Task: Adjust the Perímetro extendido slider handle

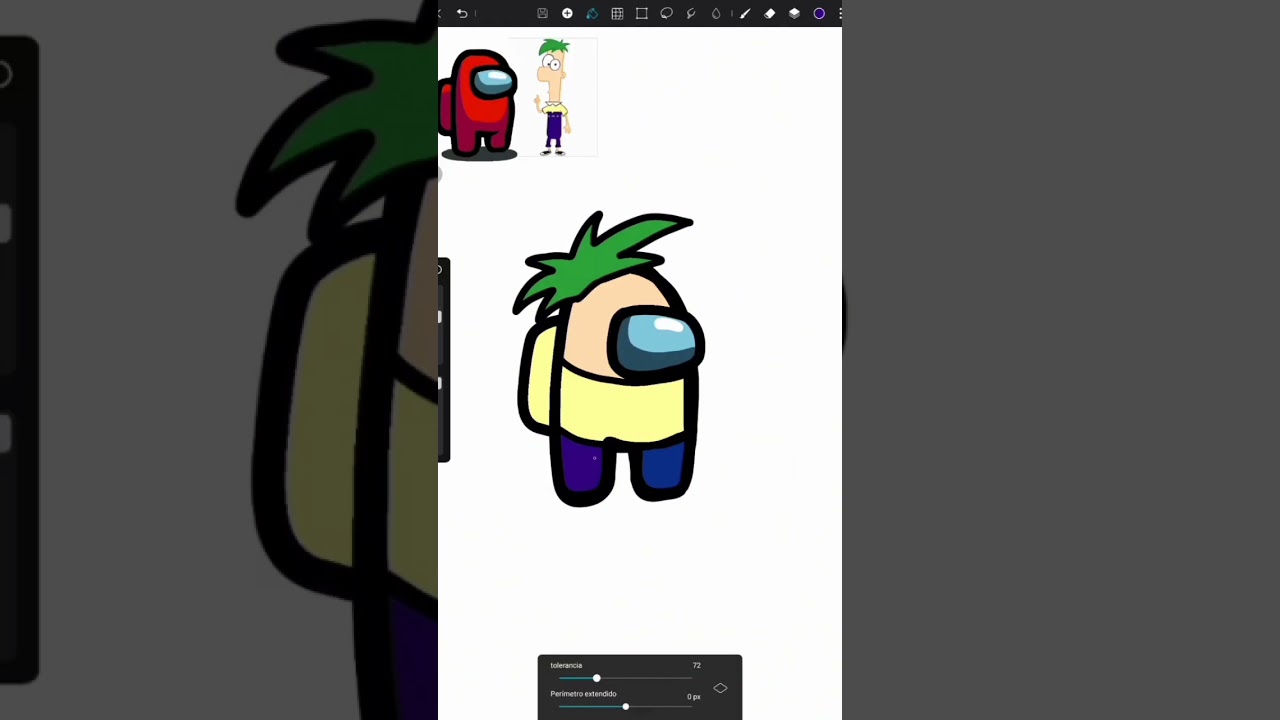Action: (x=625, y=706)
